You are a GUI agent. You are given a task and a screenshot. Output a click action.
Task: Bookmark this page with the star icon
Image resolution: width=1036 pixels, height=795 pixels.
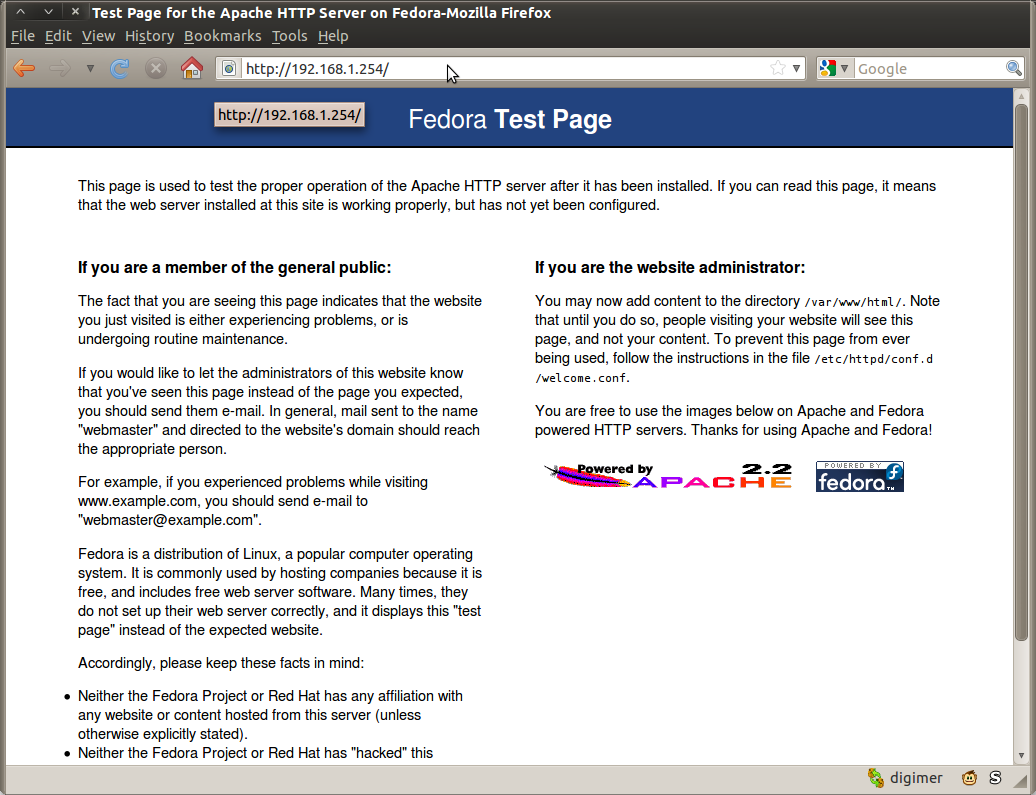(778, 68)
